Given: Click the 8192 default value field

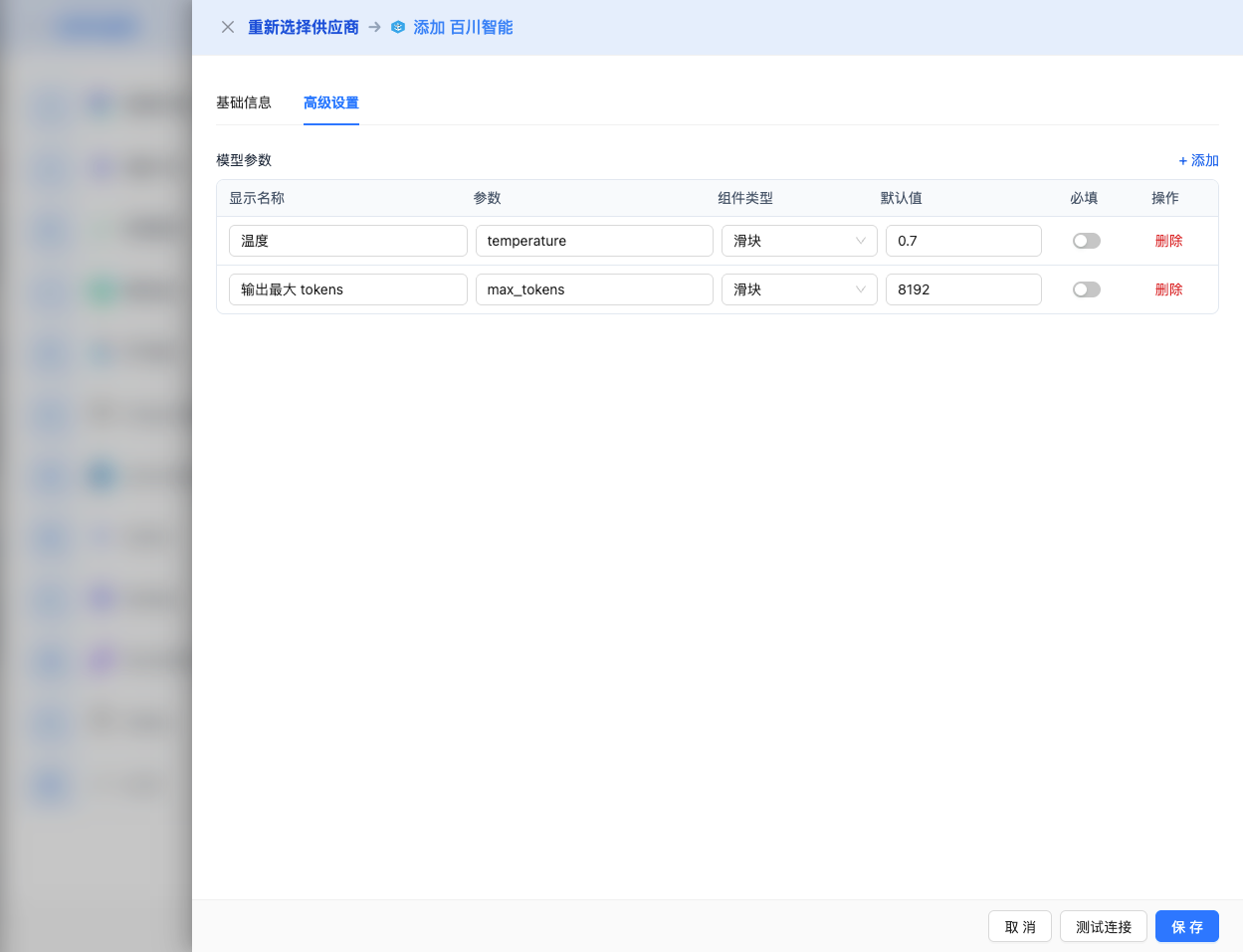Looking at the screenshot, I should tap(962, 289).
